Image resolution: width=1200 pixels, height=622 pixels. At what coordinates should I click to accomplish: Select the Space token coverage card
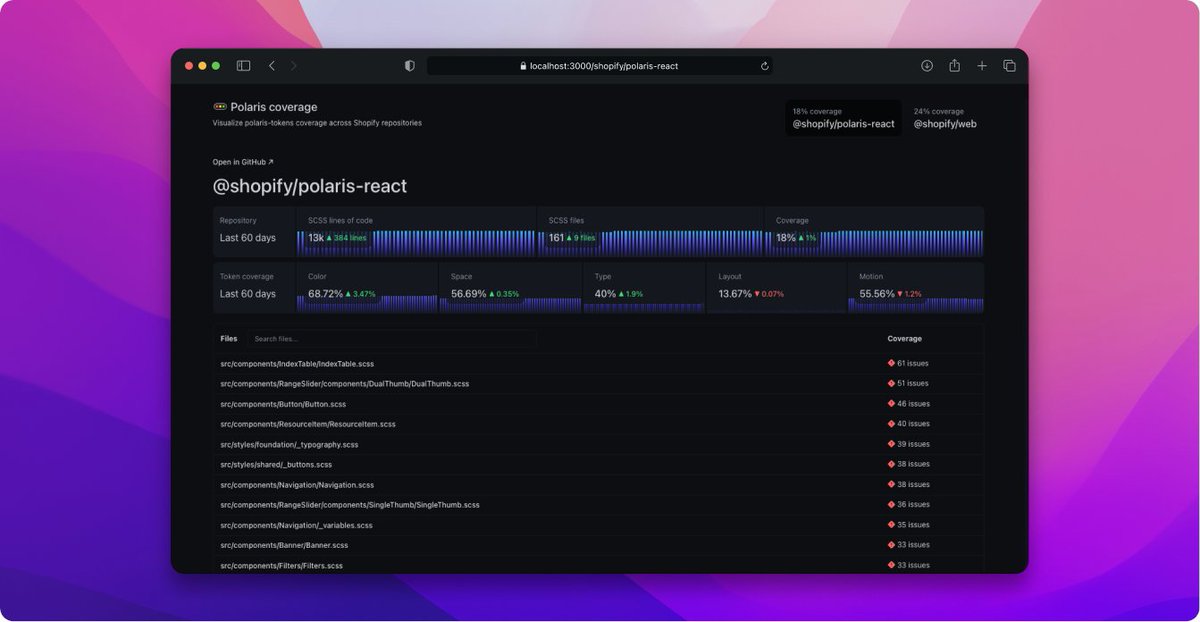(510, 288)
